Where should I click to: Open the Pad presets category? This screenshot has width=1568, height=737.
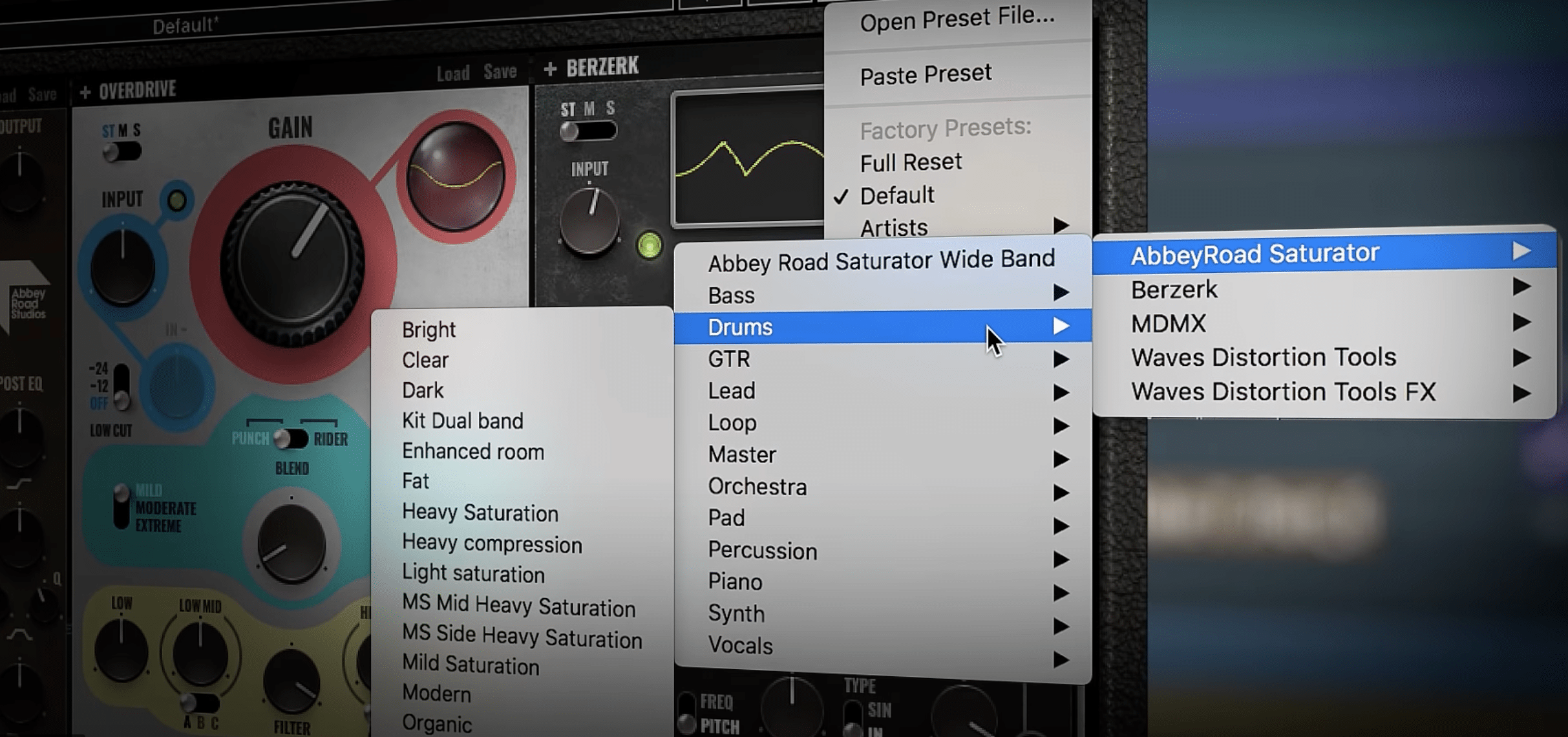pyautogui.click(x=882, y=520)
